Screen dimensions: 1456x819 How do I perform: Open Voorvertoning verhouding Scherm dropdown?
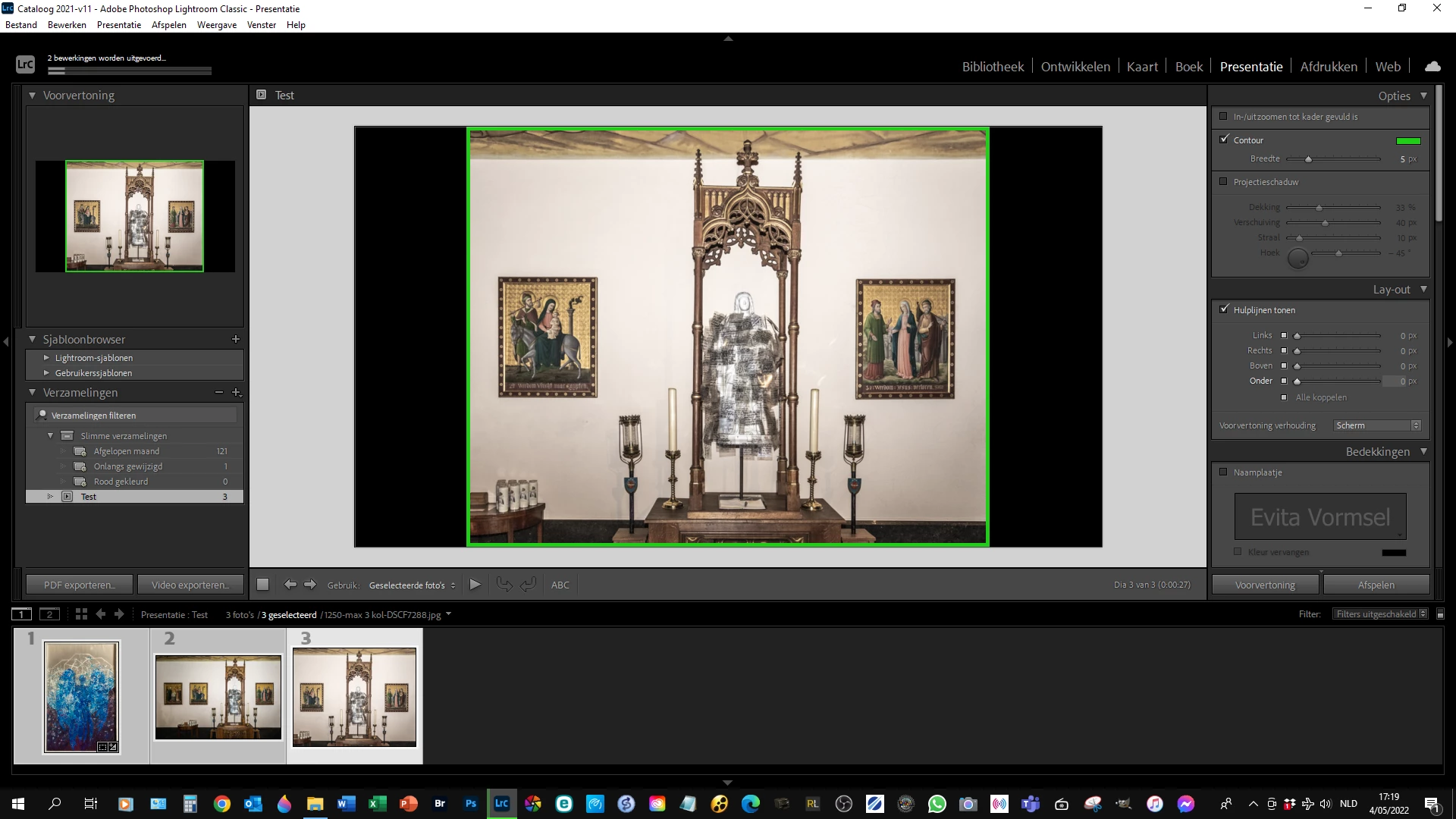click(1376, 425)
